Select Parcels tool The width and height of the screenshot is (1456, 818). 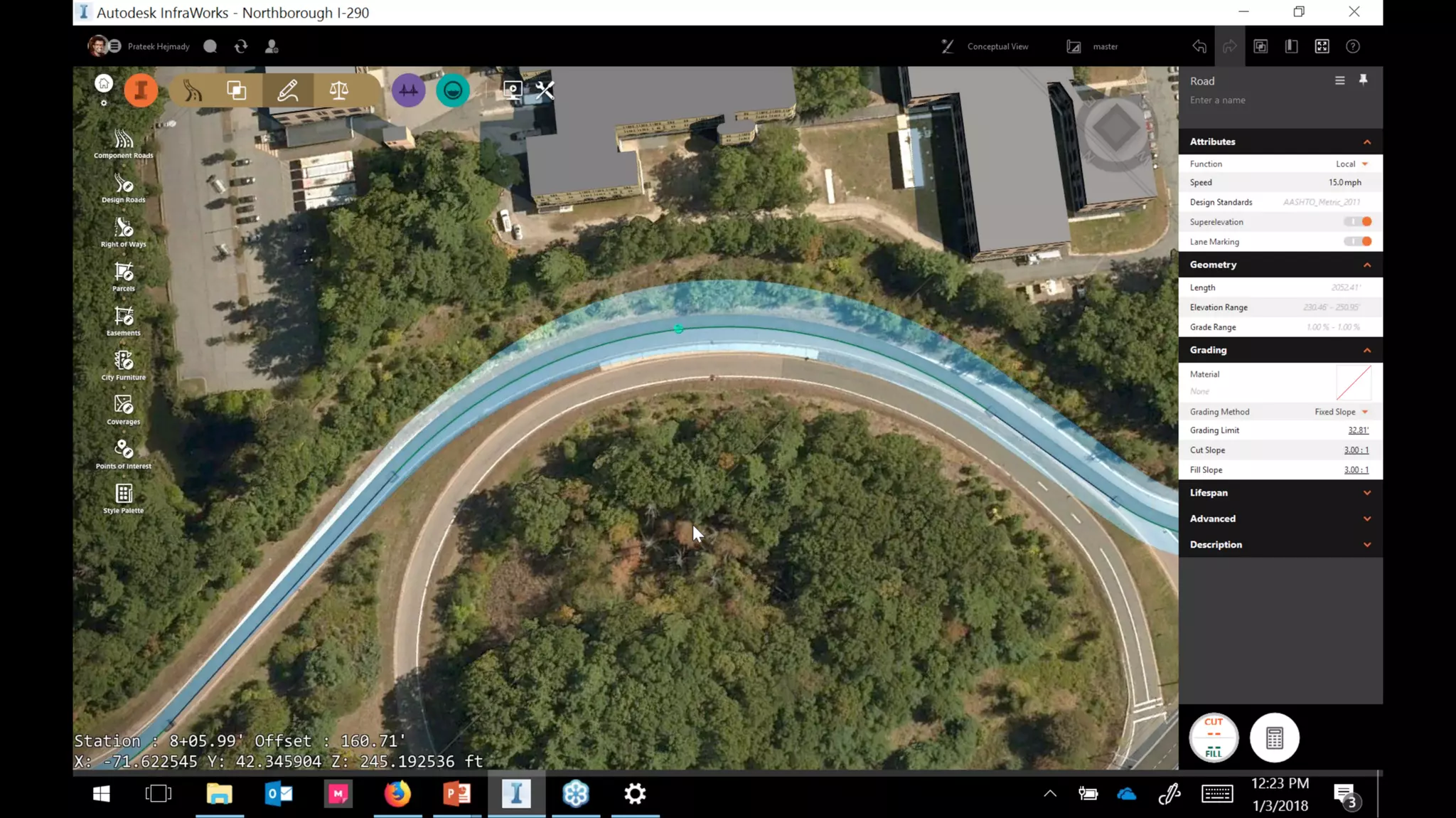124,277
